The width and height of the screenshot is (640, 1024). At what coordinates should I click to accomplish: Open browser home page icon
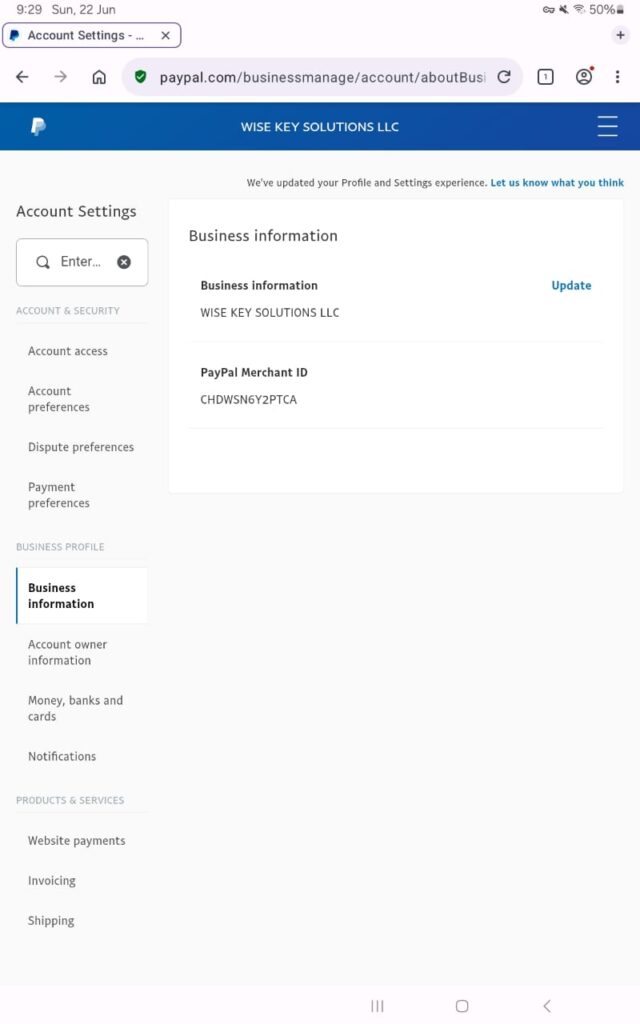[x=99, y=77]
